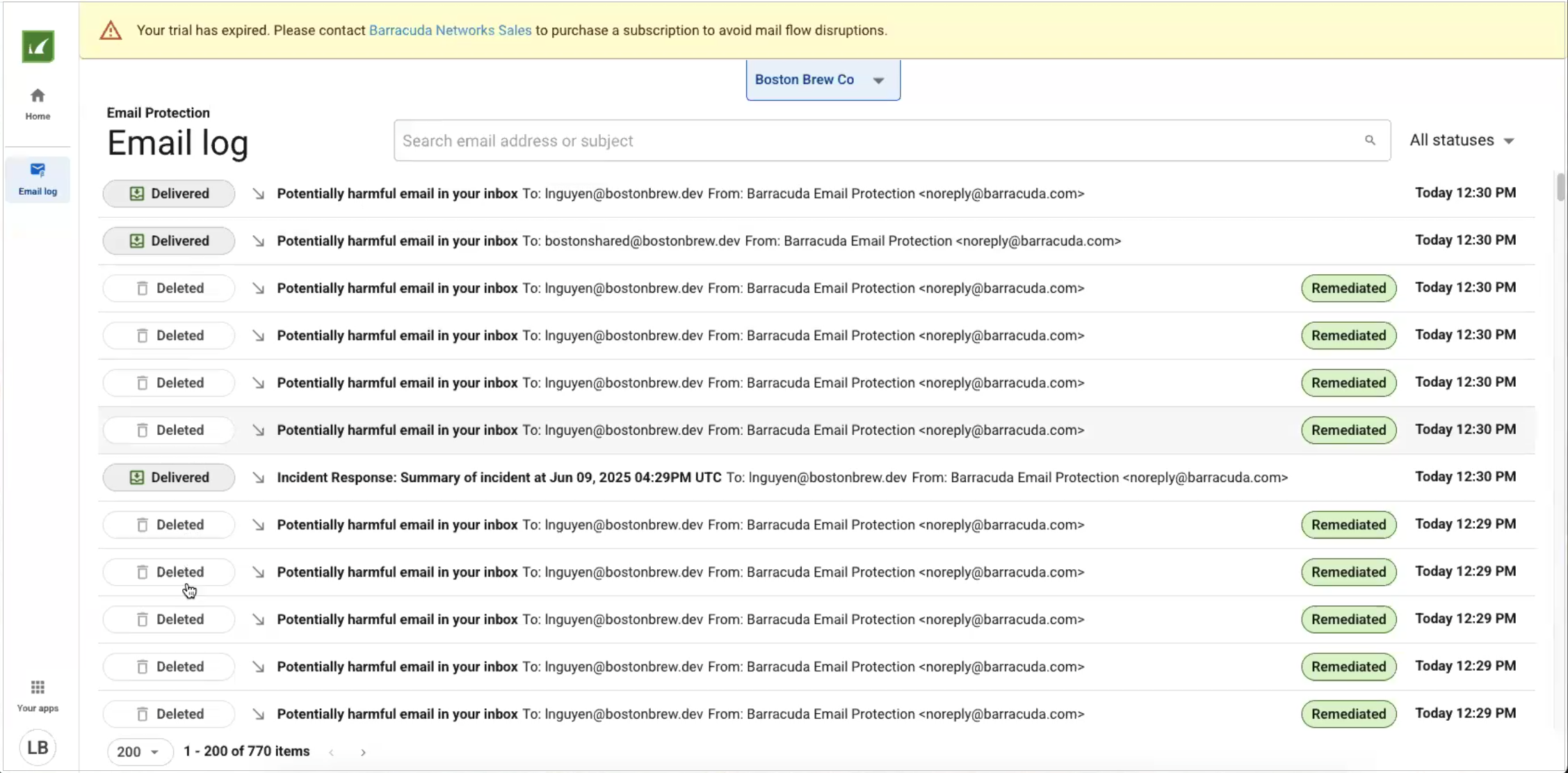Change the 200 items-per-page dropdown
1568x773 pixels.
[x=139, y=751]
